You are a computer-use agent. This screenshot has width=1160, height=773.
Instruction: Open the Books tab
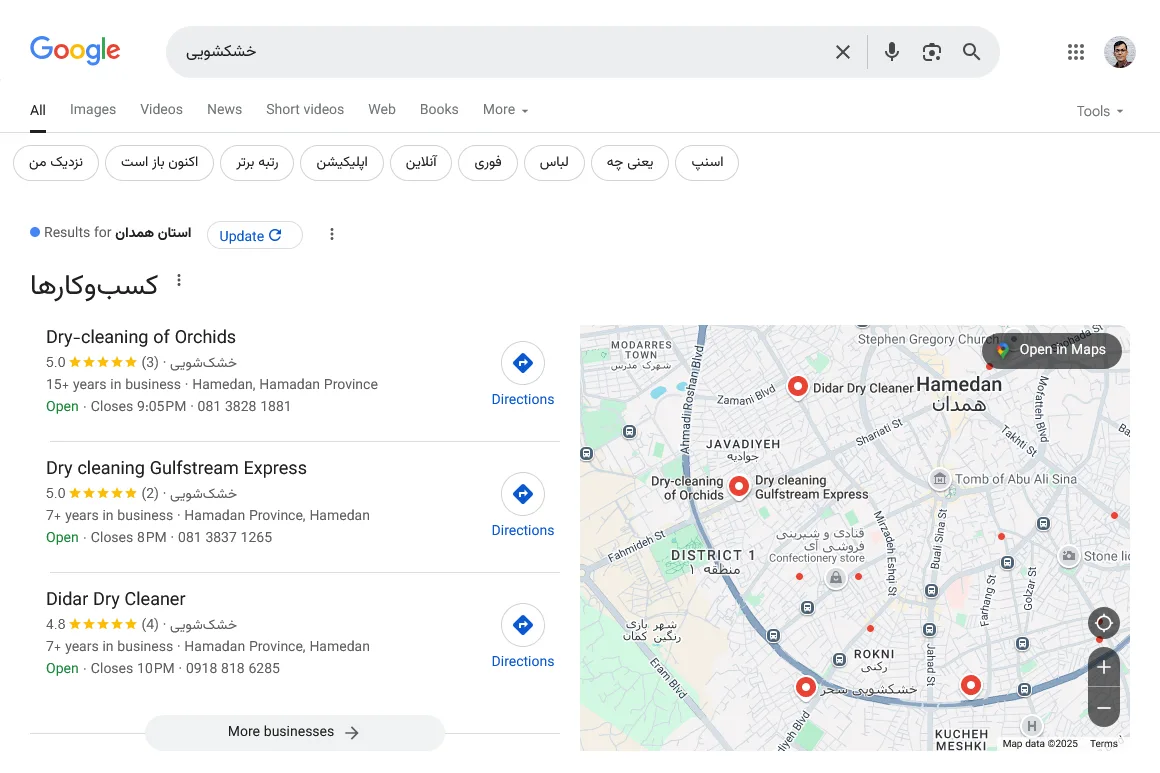tap(439, 109)
